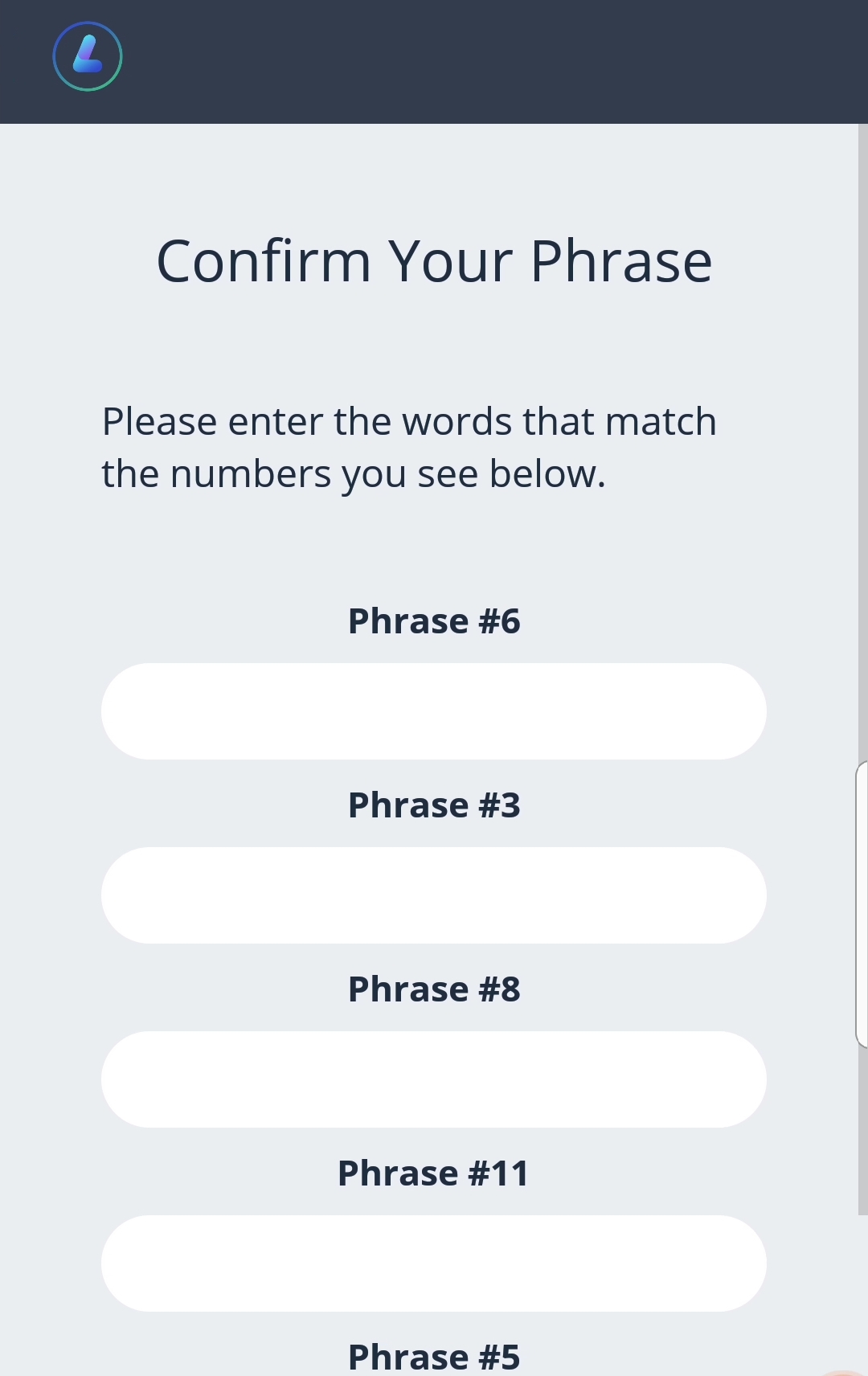Click empty background below the instruction text
The width and height of the screenshot is (868, 1376).
coord(434,547)
